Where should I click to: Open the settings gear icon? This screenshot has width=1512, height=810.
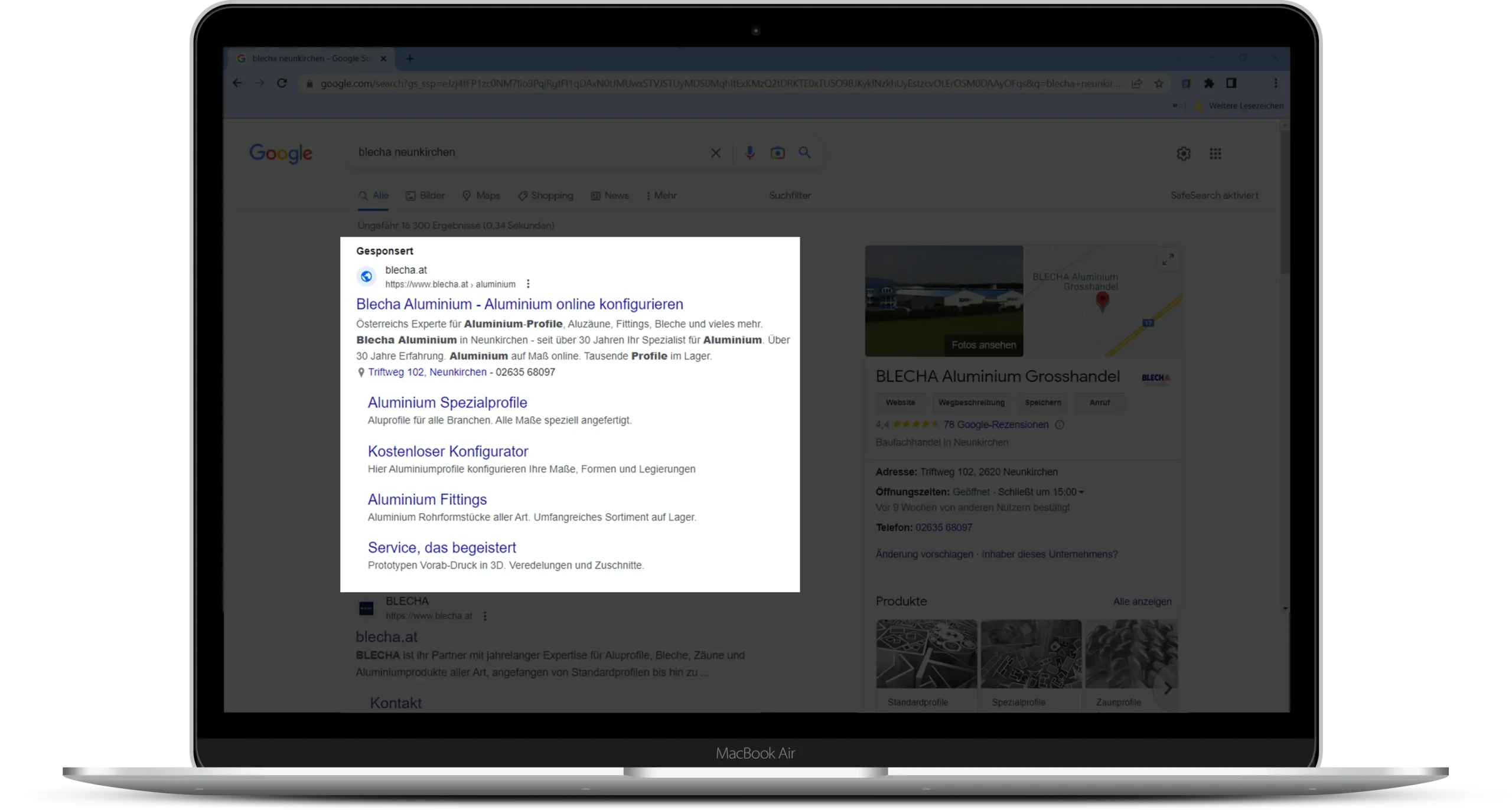pos(1183,153)
